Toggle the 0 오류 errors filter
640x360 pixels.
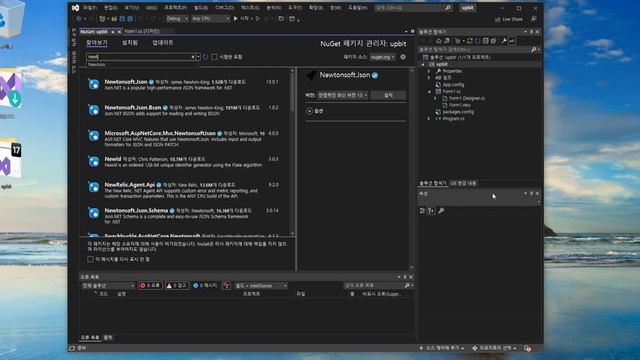point(150,286)
